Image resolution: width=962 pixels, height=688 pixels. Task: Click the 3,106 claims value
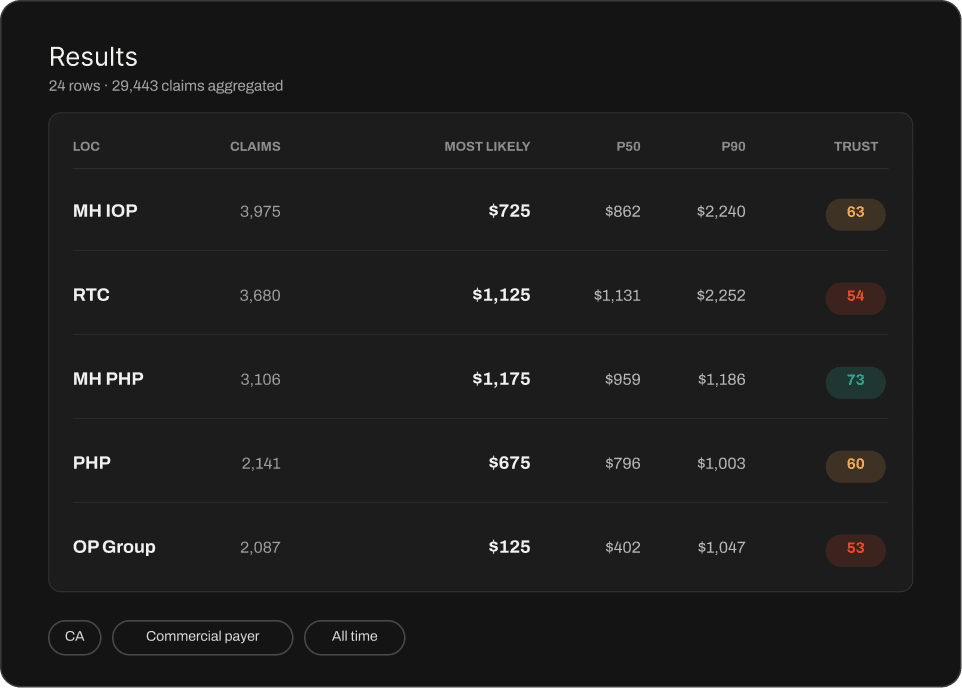[x=260, y=380]
